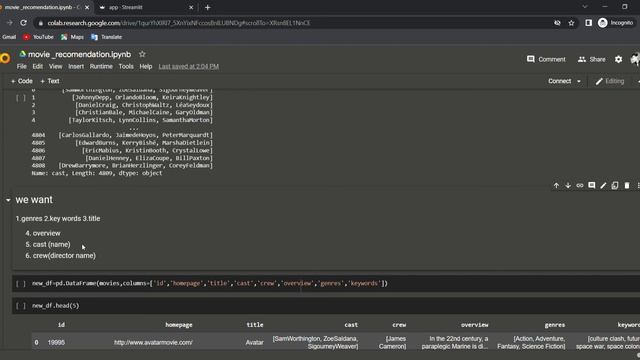Click the genres column header
Image resolution: width=640 pixels, height=360 pixels.
[x=555, y=325]
